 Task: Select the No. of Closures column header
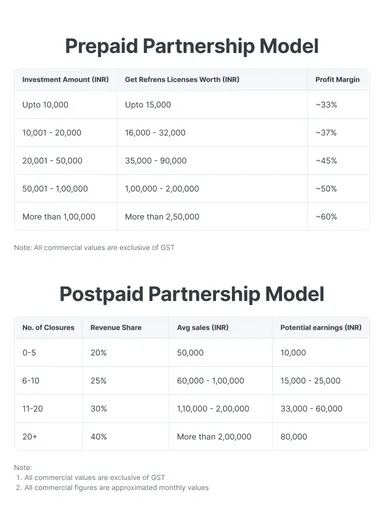click(48, 328)
